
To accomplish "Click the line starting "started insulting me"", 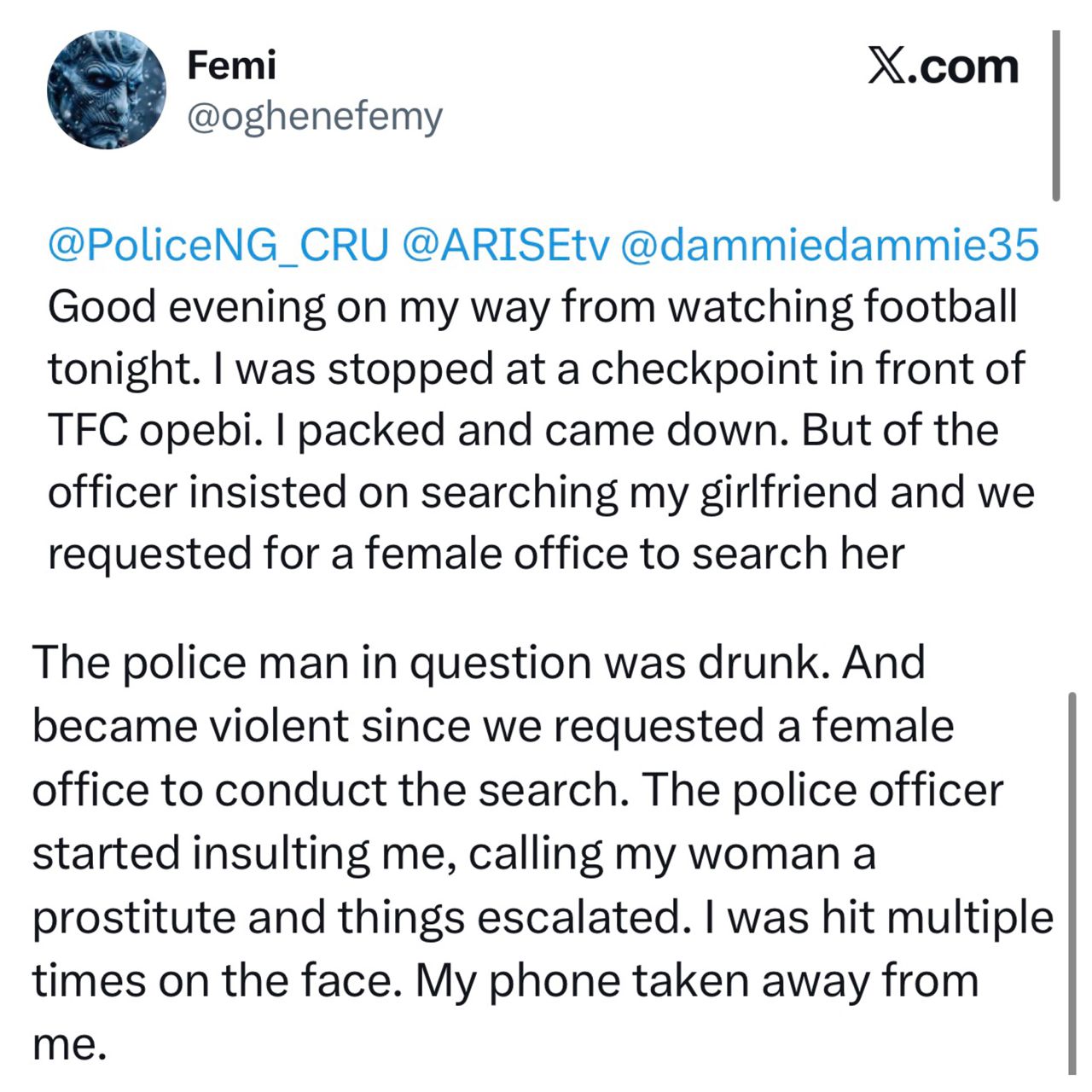I will pyautogui.click(x=454, y=853).
